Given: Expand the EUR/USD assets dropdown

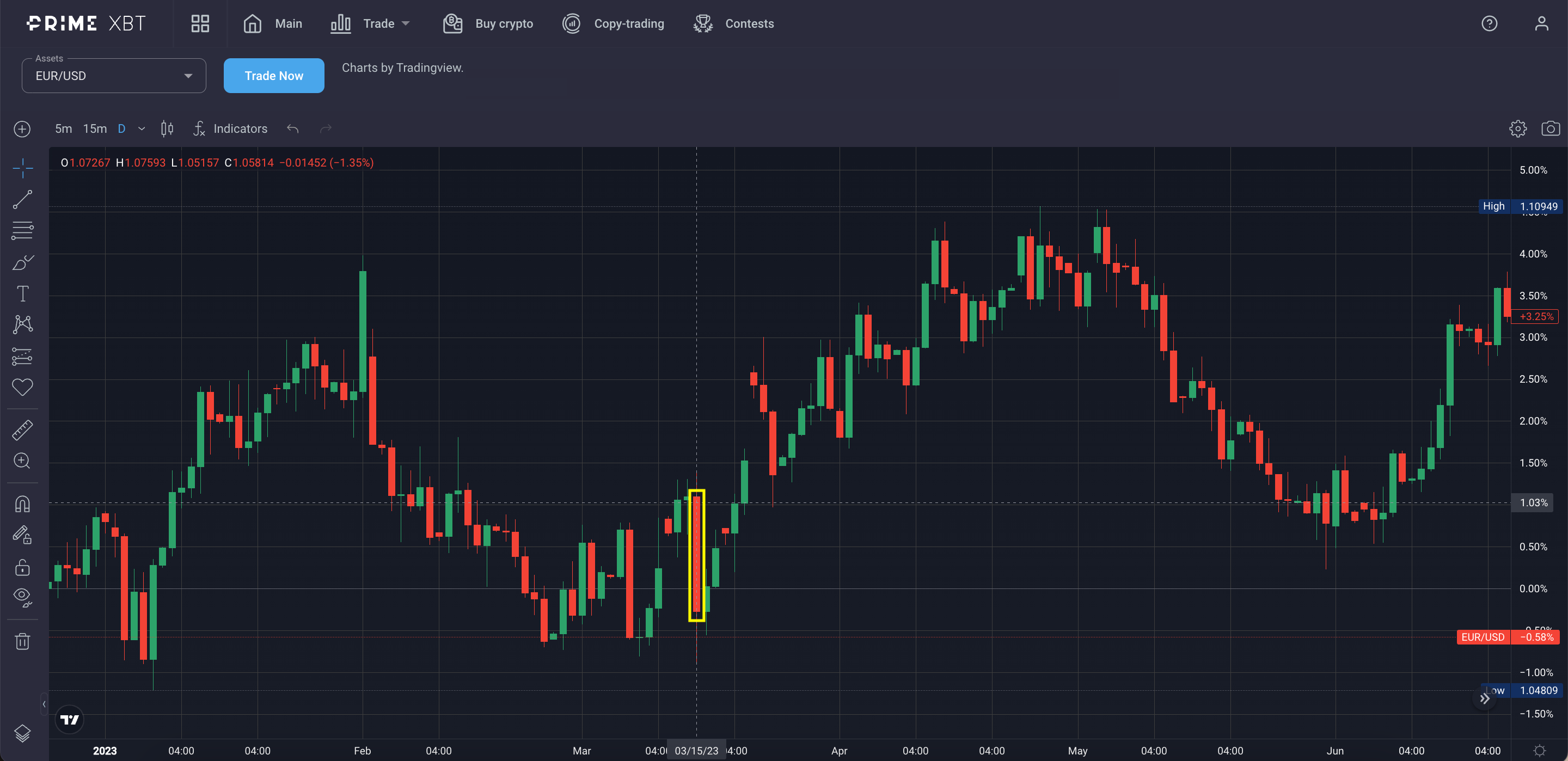Looking at the screenshot, I should [x=114, y=76].
